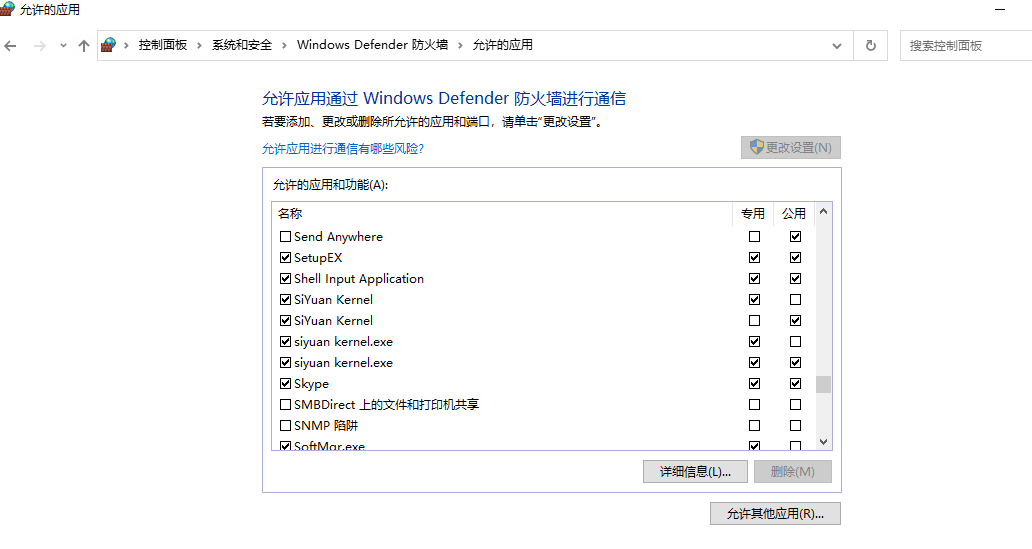1032x549 pixels.
Task: Open the 允许应用进行通信有哪些风险 link
Action: (343, 149)
